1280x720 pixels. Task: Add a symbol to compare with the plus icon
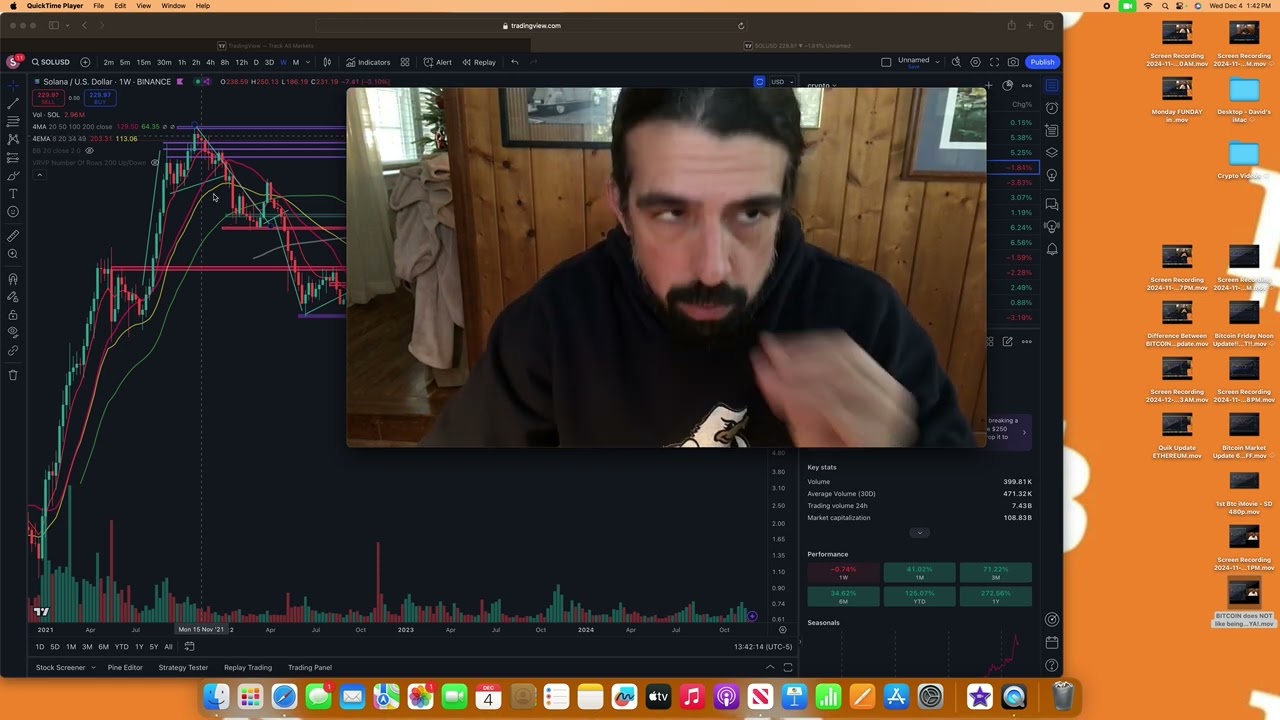point(85,62)
